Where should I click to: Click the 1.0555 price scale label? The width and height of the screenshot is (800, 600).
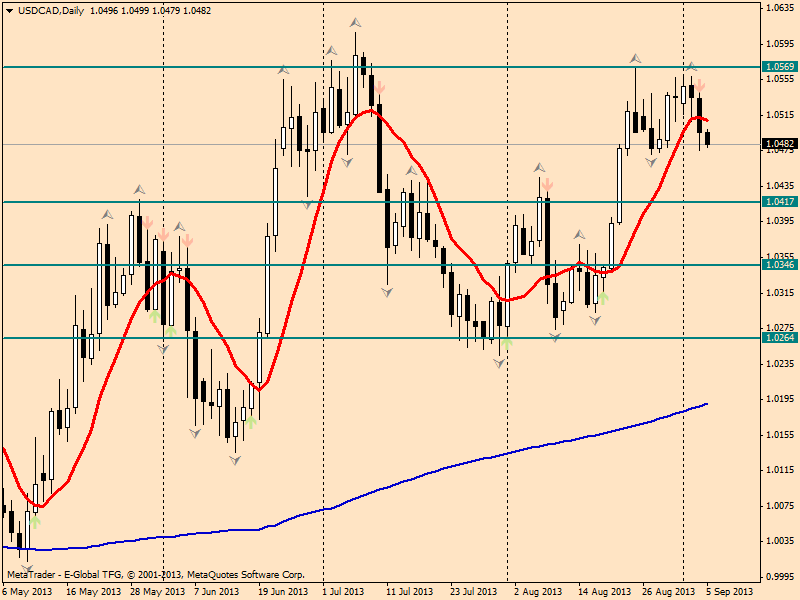(780, 79)
